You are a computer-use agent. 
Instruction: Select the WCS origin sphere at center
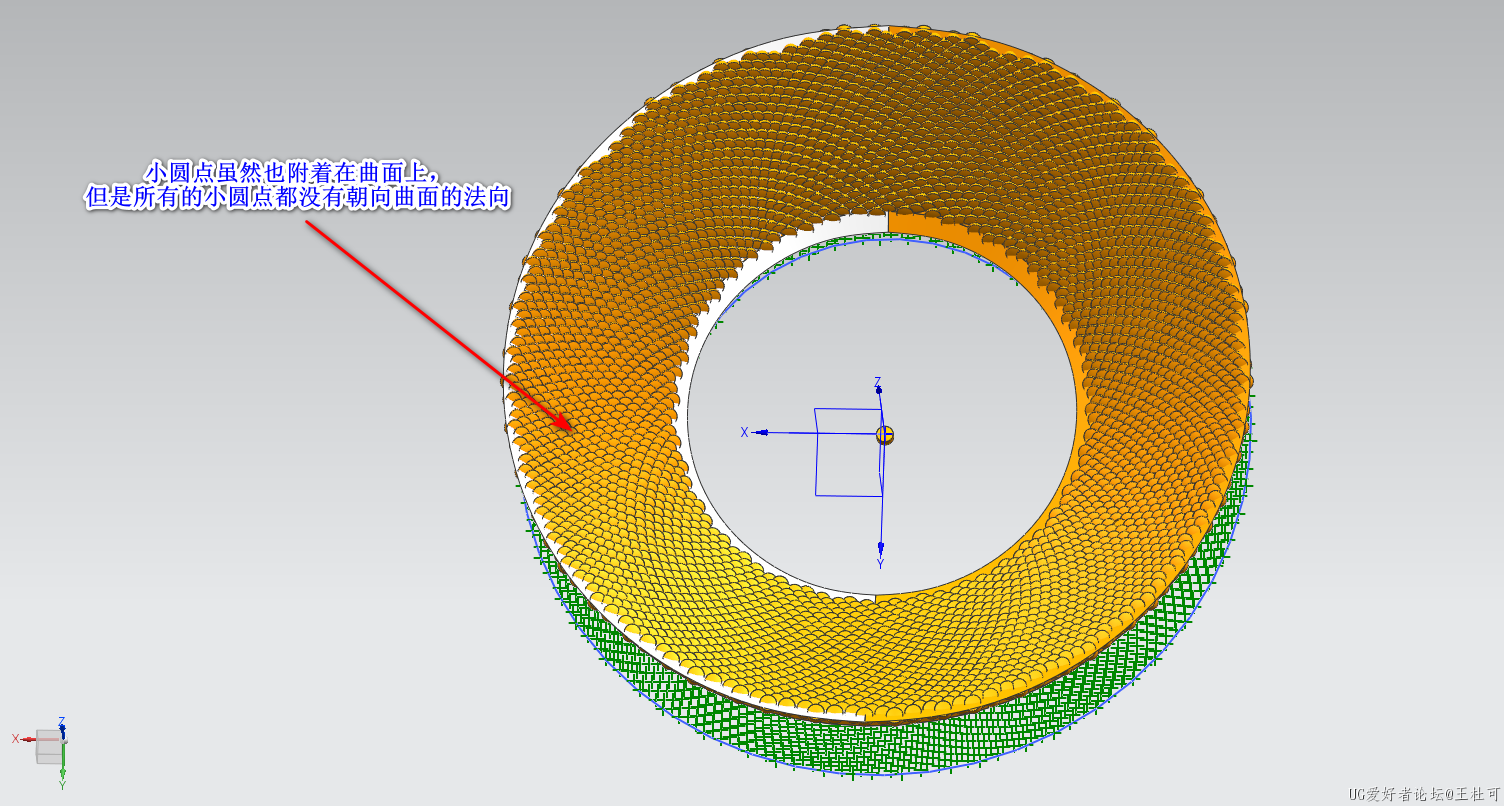click(884, 435)
